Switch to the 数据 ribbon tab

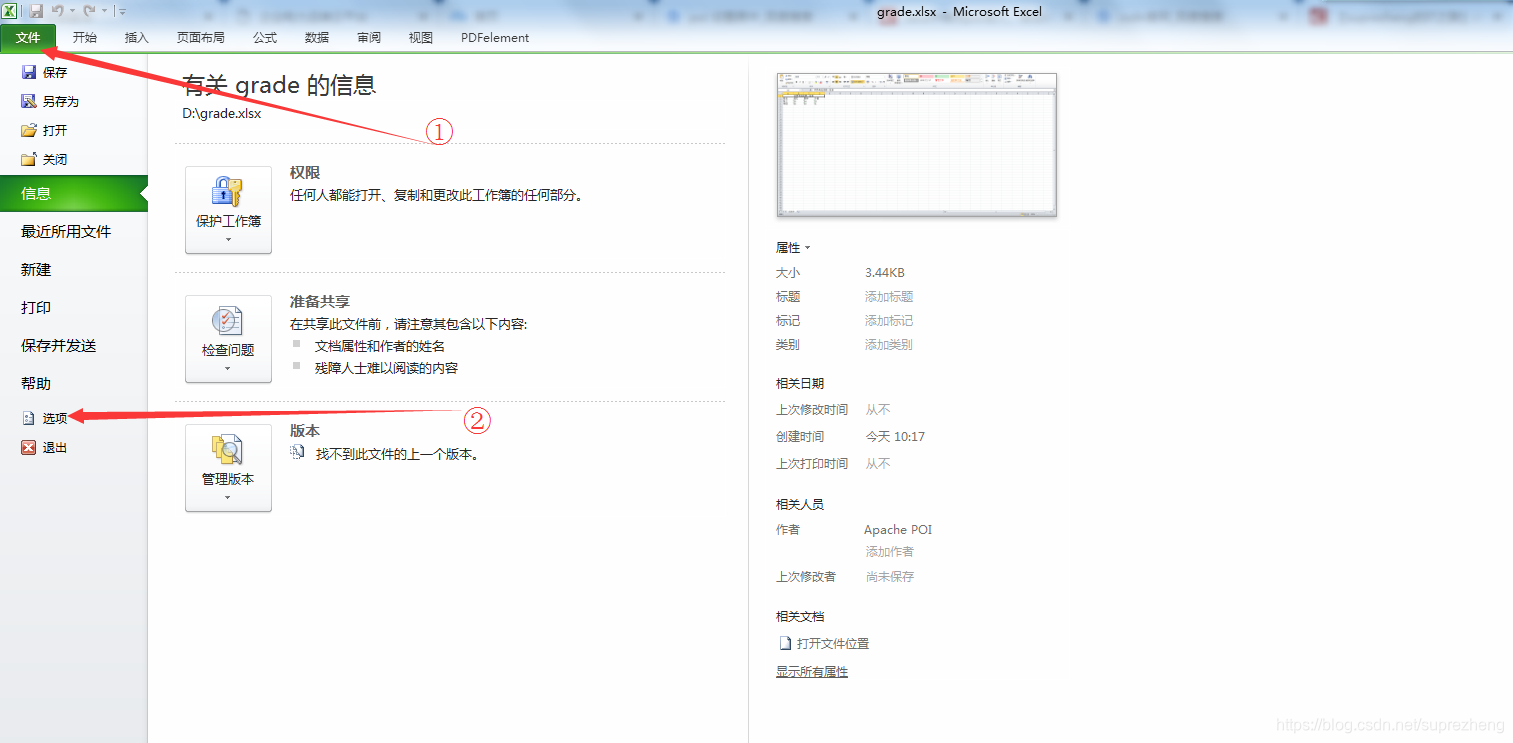pos(317,38)
